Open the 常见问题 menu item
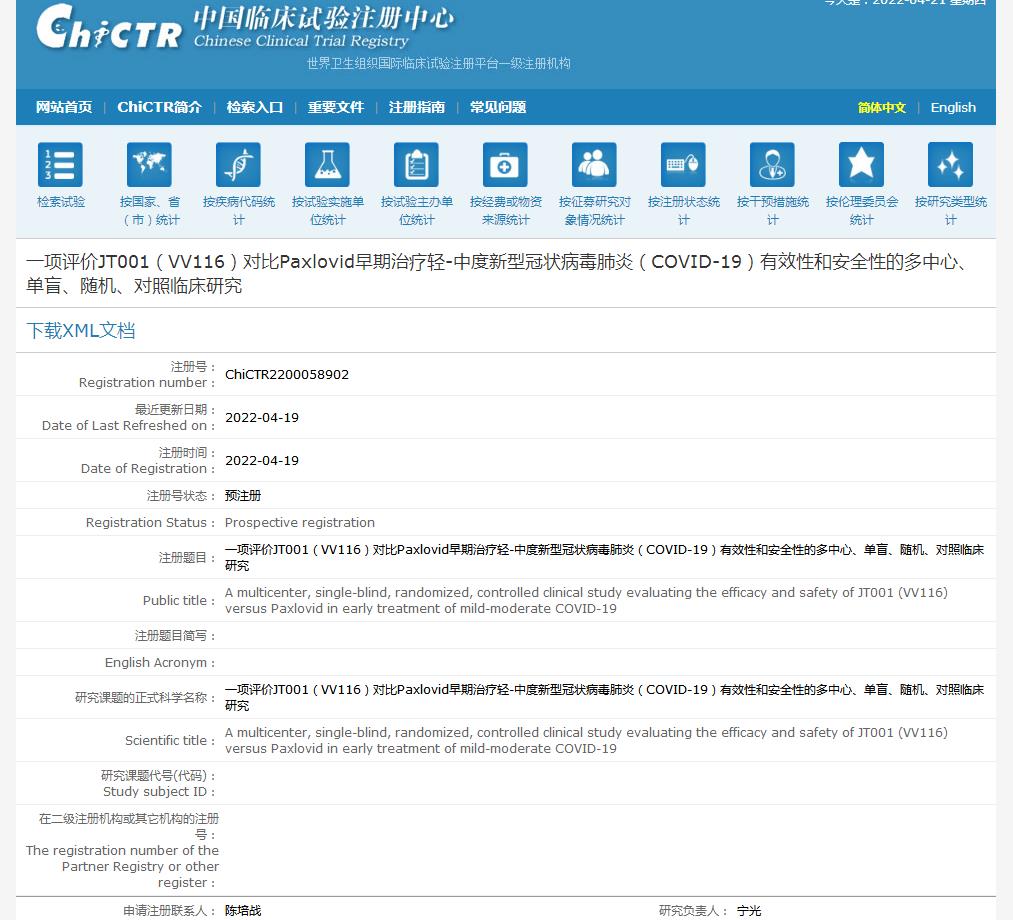The height and width of the screenshot is (920, 1013). (x=498, y=107)
